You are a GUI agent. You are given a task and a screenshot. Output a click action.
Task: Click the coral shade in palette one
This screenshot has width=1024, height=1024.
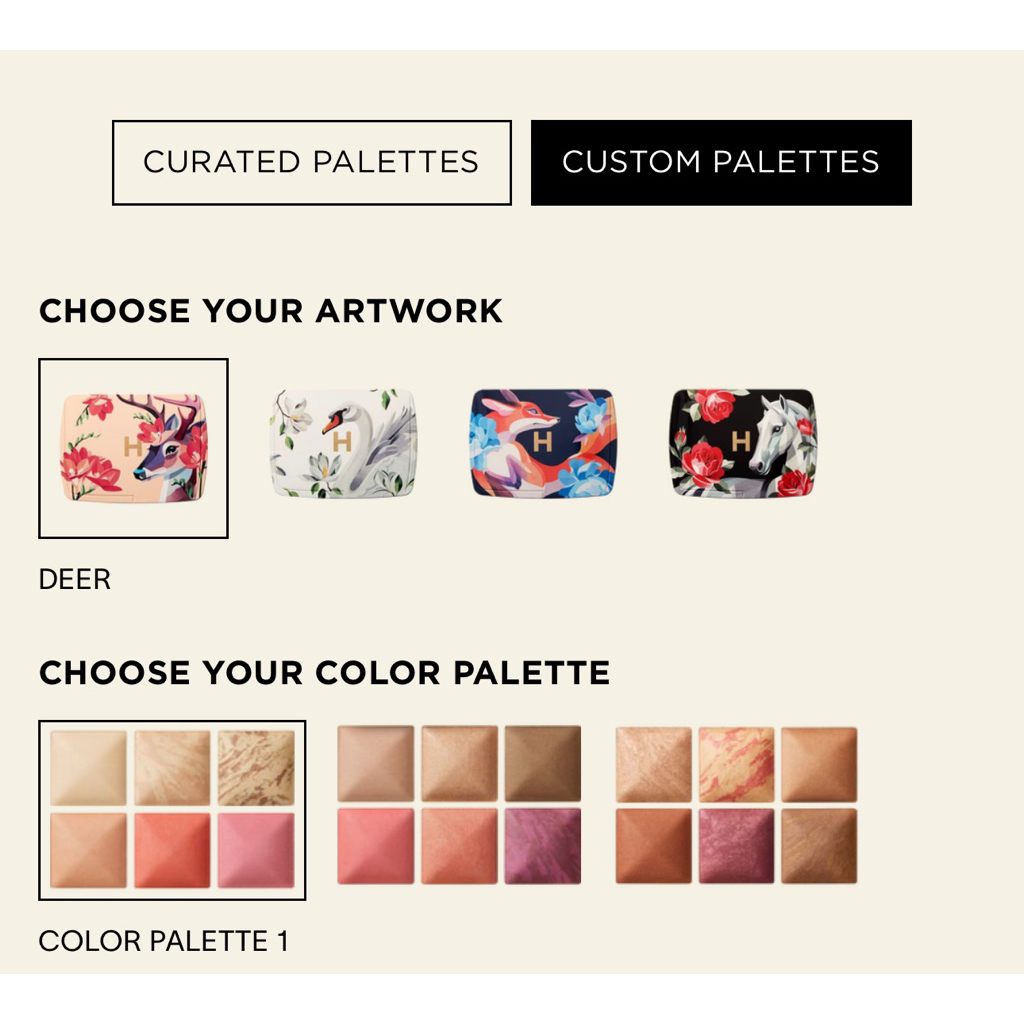pos(172,850)
